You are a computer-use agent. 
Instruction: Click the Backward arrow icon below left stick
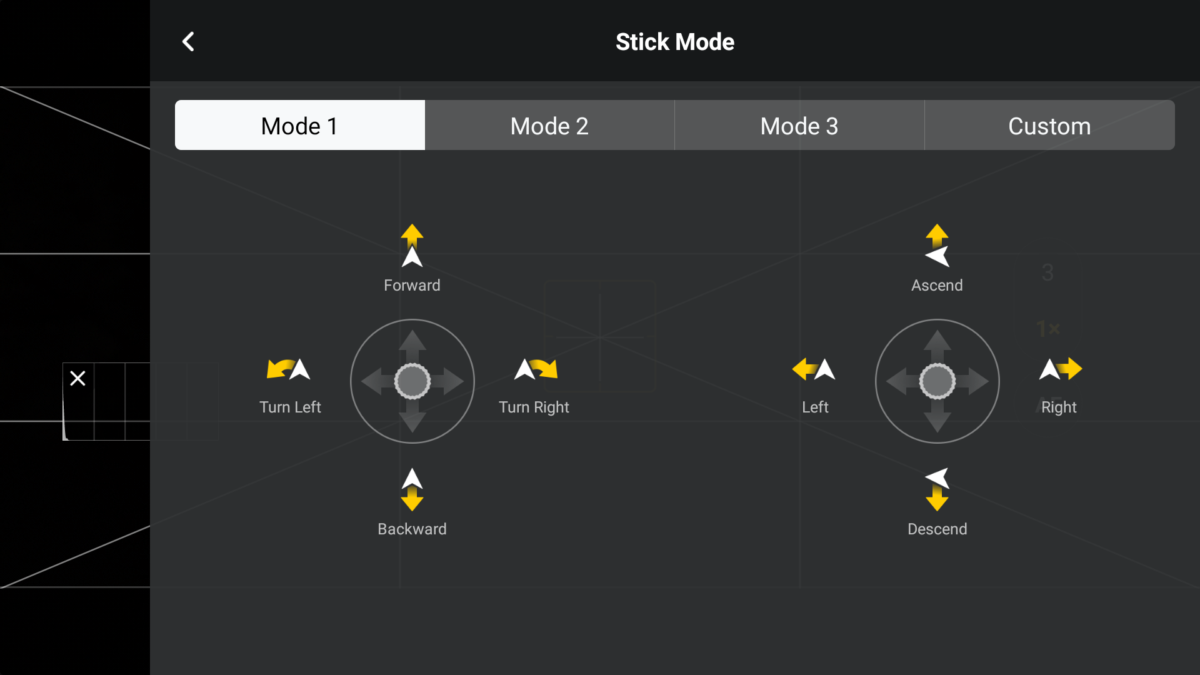point(412,490)
